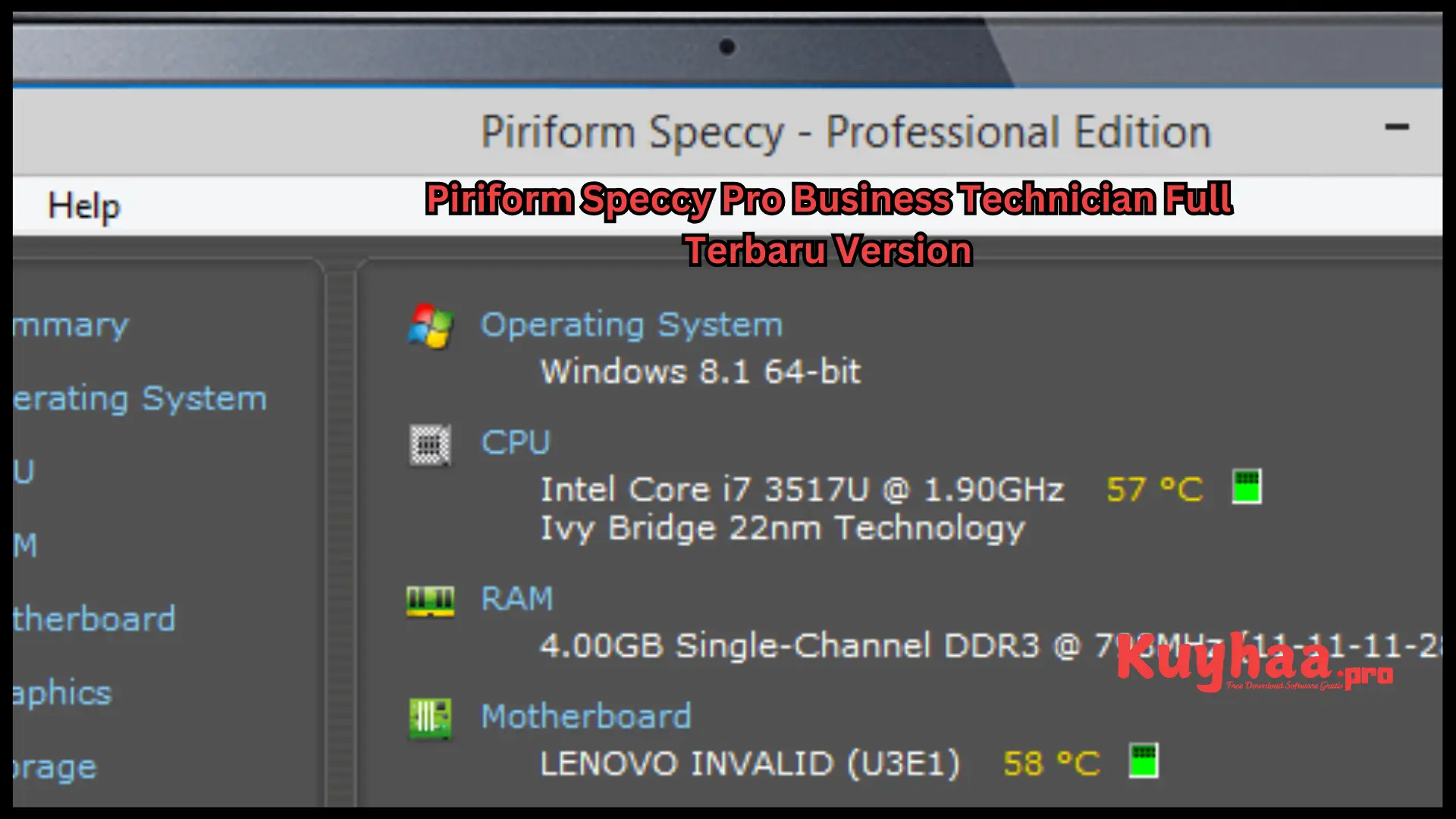1456x819 pixels.
Task: Click the sidebar splitter bar
Action: tap(340, 535)
